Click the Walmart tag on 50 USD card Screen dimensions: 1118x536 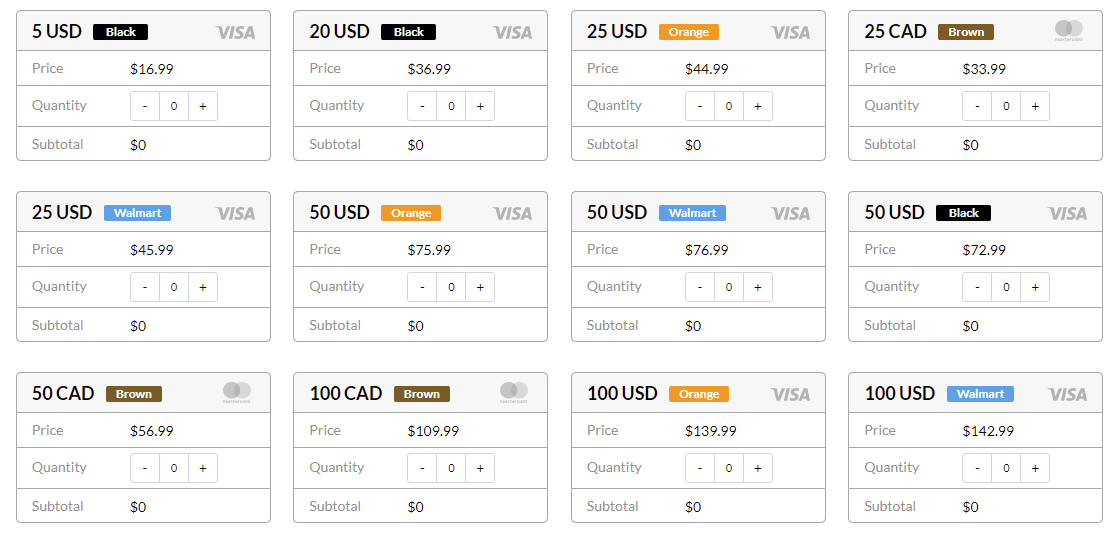[x=692, y=213]
